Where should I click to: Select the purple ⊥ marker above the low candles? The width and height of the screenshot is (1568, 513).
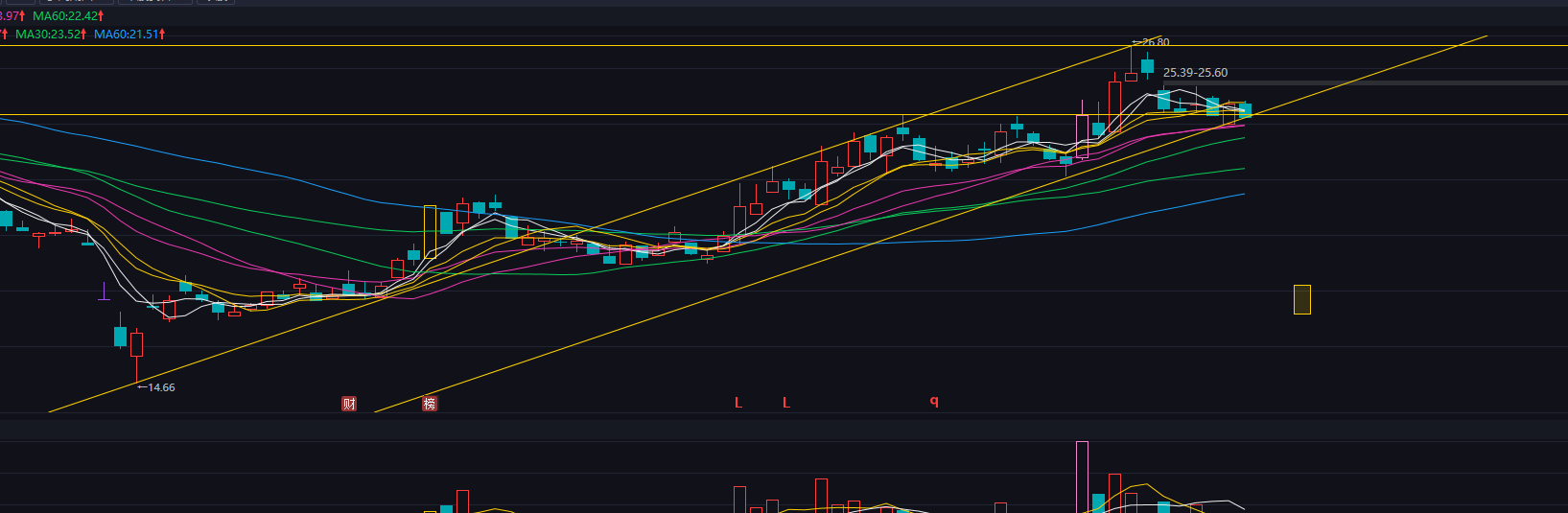pyautogui.click(x=104, y=291)
